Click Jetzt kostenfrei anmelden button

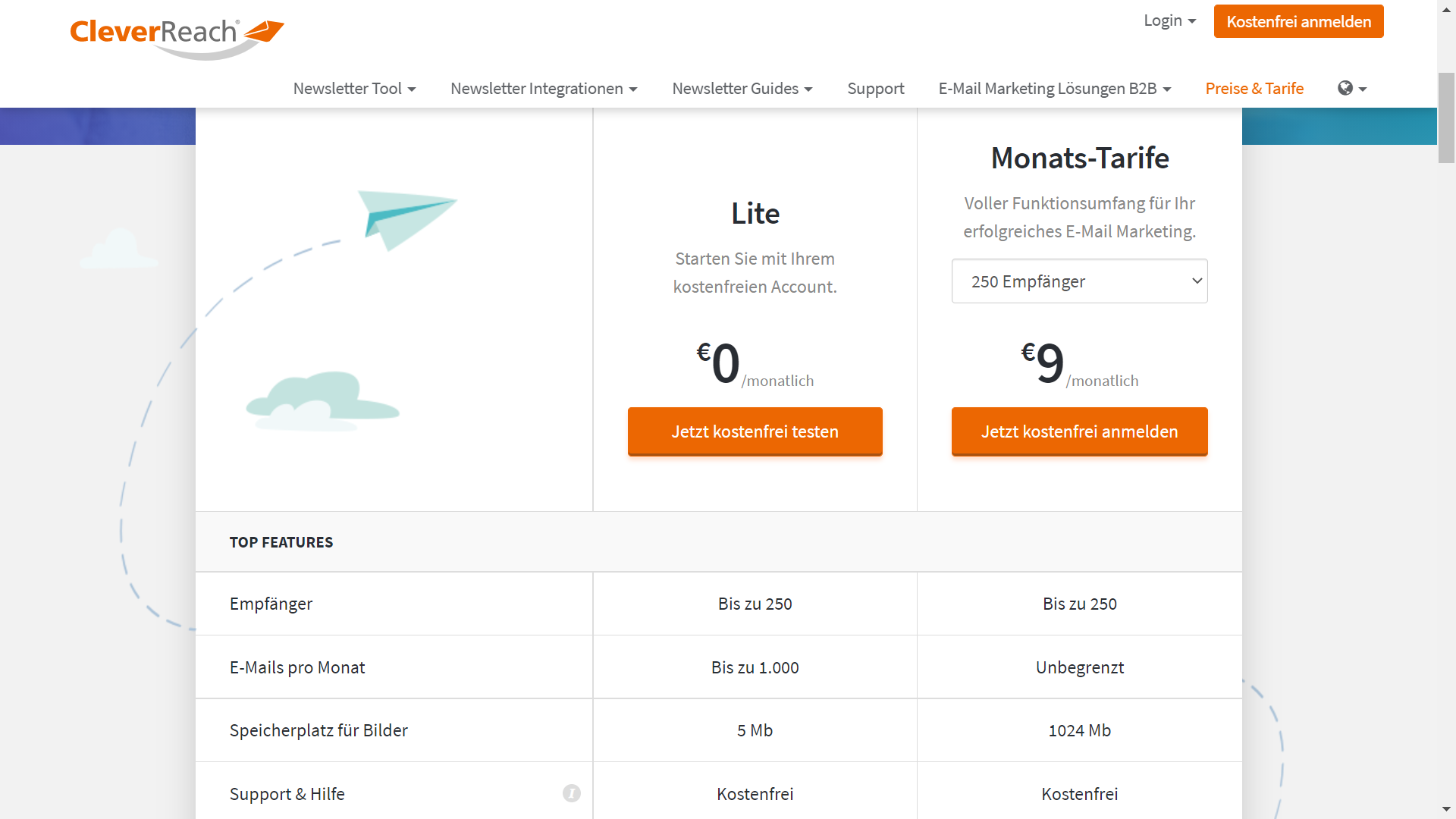[1079, 431]
